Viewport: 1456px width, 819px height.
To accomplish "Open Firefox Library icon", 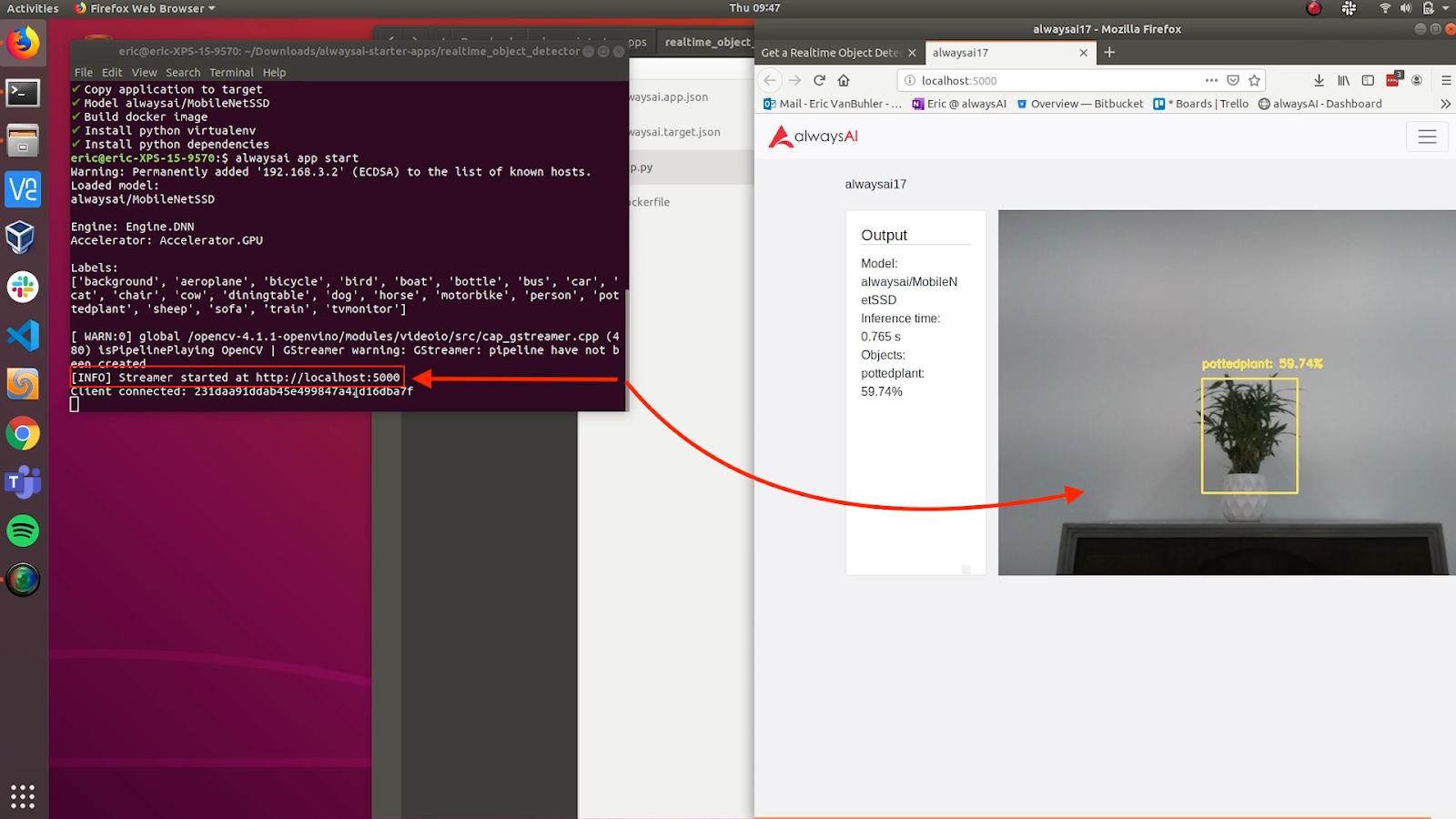I will [x=1343, y=80].
